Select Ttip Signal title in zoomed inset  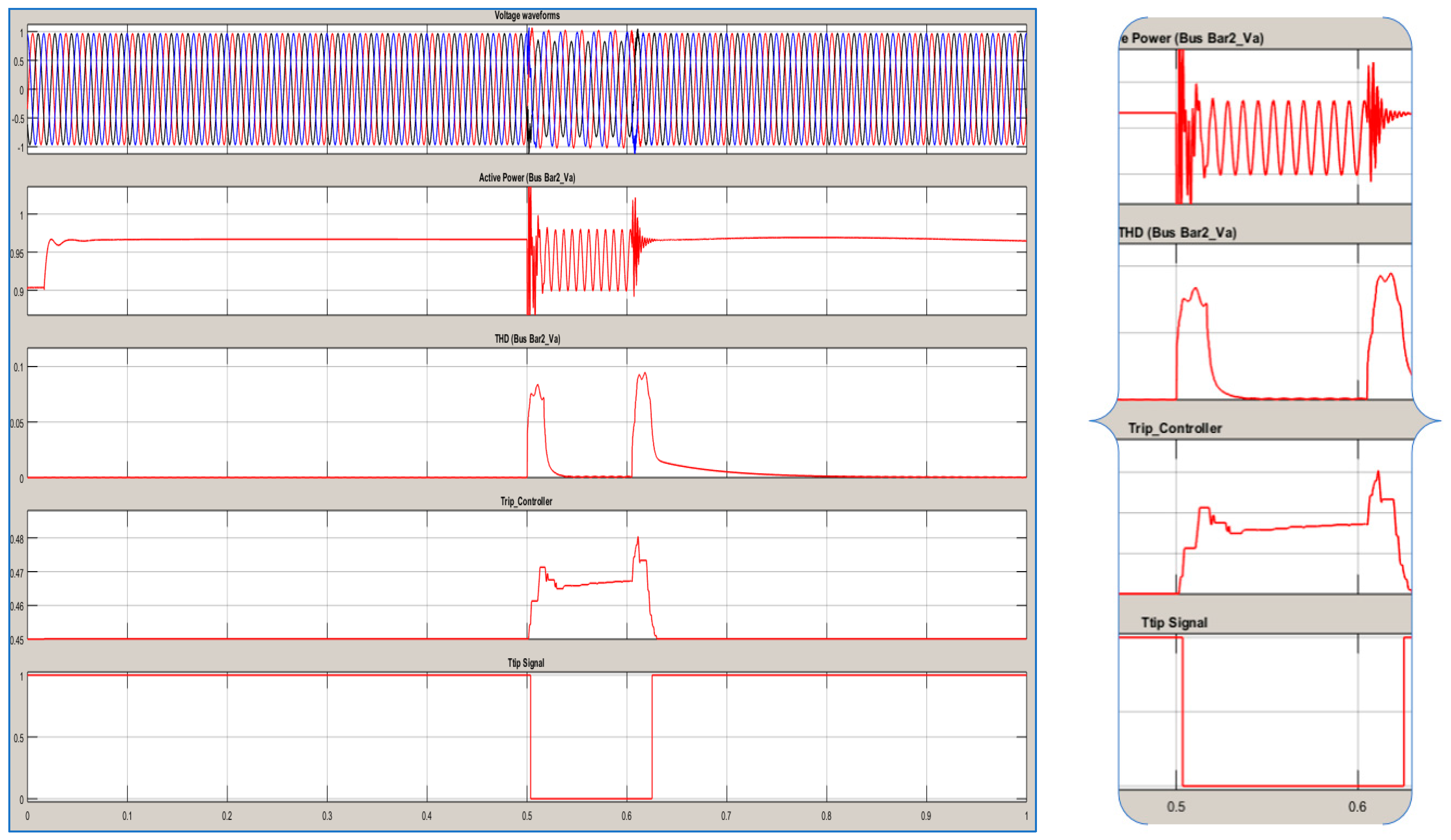(1174, 623)
